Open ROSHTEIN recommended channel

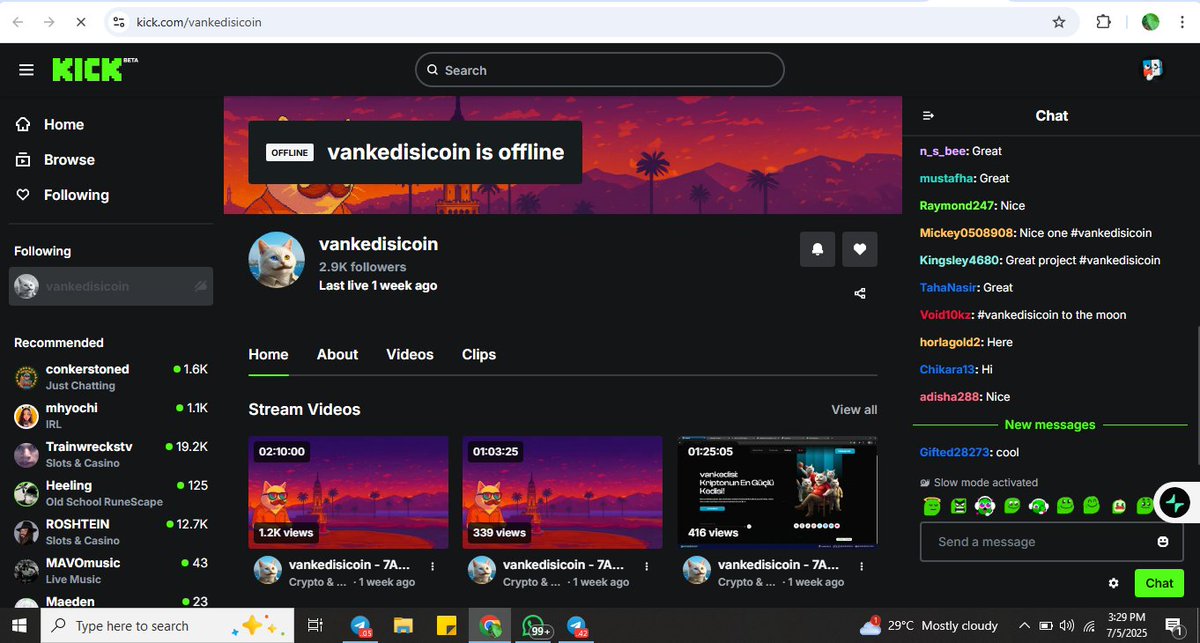(x=111, y=532)
